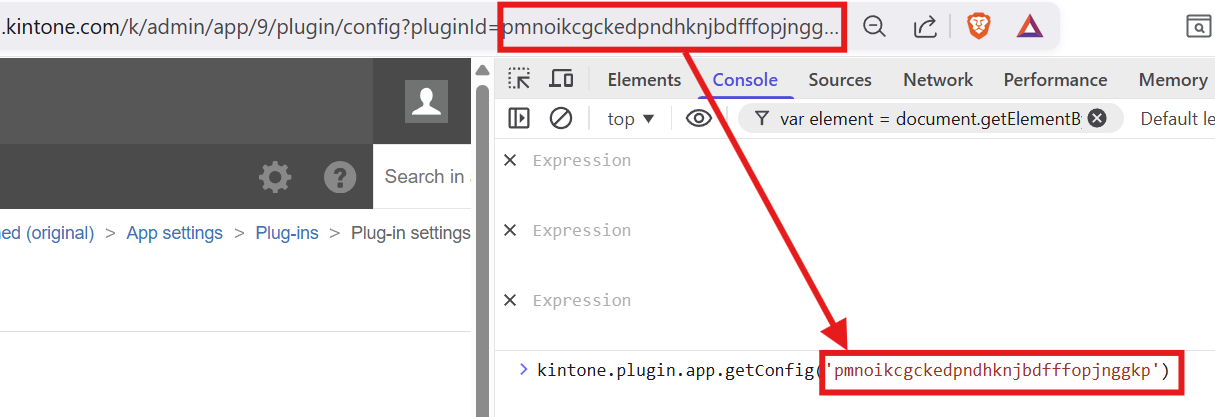Clear the console filter text with X
Viewport: 1215px width, 417px height.
pyautogui.click(x=1097, y=118)
